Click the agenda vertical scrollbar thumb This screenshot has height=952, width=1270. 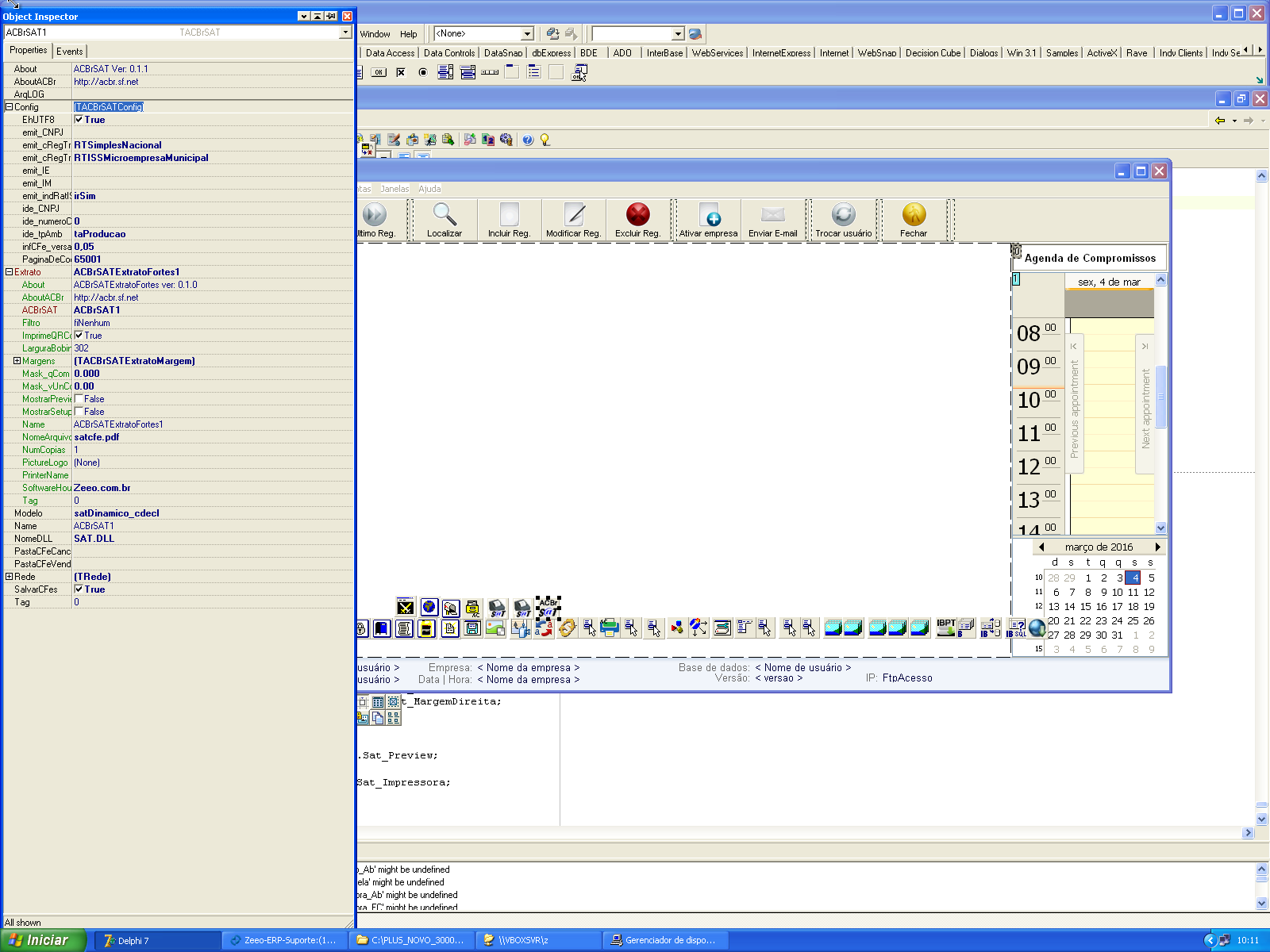point(1160,397)
